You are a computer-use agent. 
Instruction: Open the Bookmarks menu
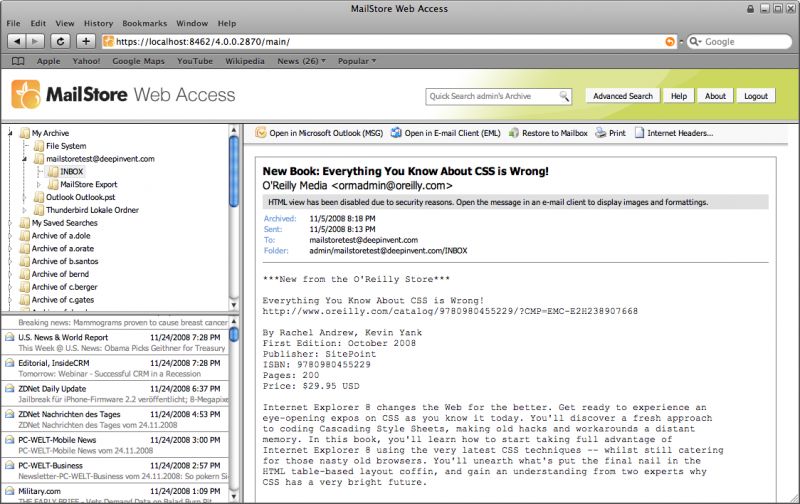click(x=144, y=23)
